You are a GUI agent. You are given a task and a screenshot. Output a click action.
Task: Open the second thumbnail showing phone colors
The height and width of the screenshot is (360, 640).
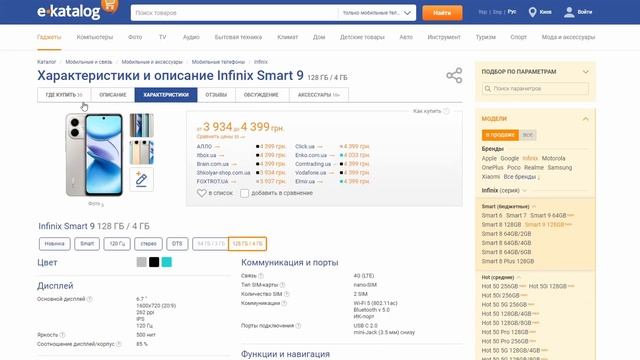tap(142, 152)
